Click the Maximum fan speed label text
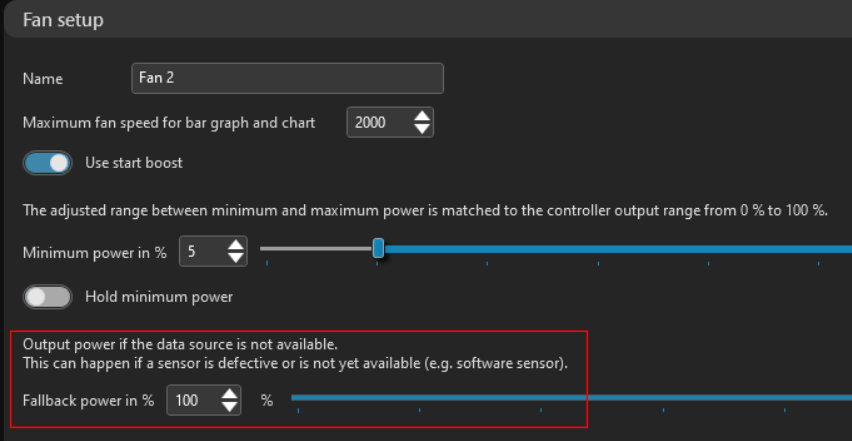Viewport: 852px width, 441px height. 169,123
